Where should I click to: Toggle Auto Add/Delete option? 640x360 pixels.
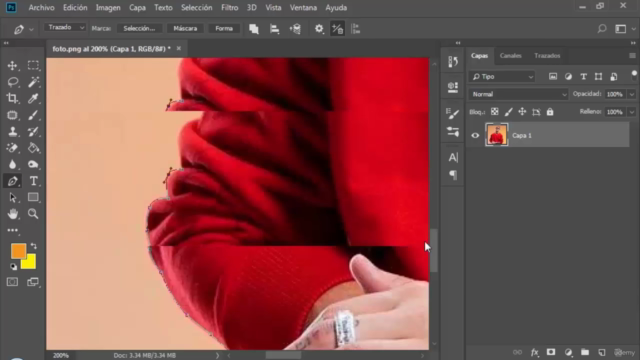pyautogui.click(x=338, y=29)
